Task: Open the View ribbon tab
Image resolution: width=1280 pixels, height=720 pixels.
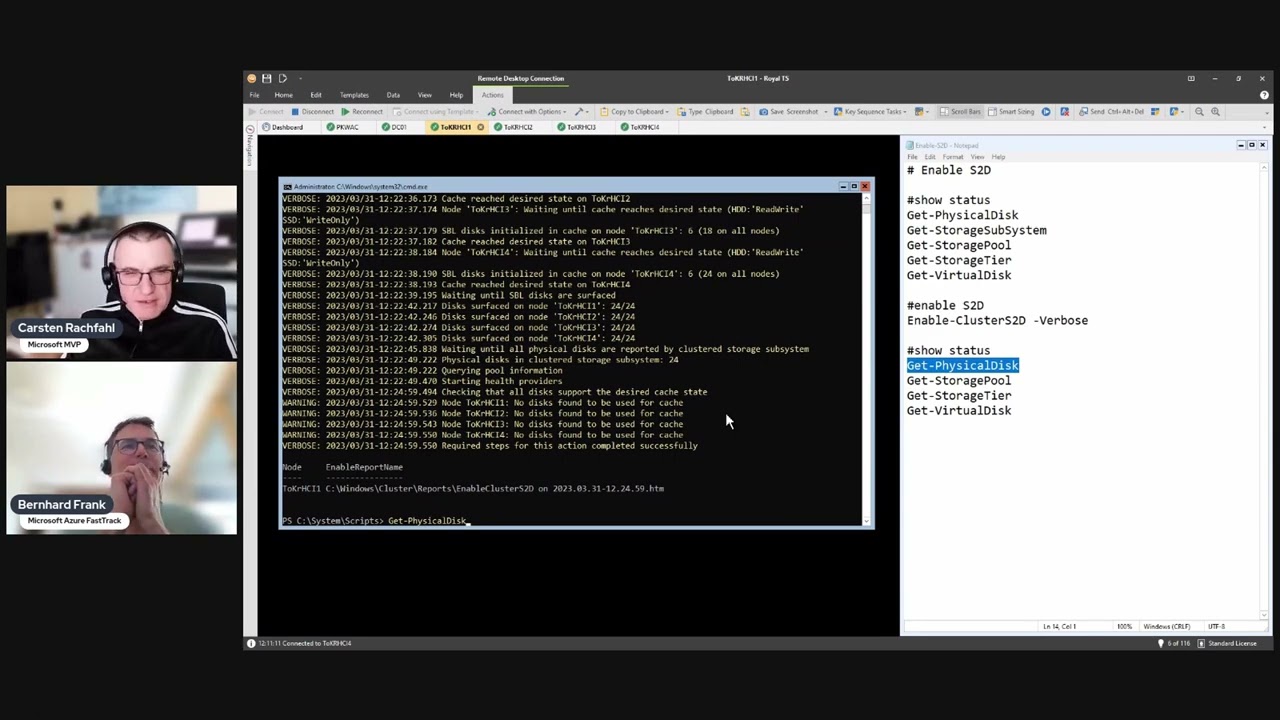Action: (x=425, y=95)
